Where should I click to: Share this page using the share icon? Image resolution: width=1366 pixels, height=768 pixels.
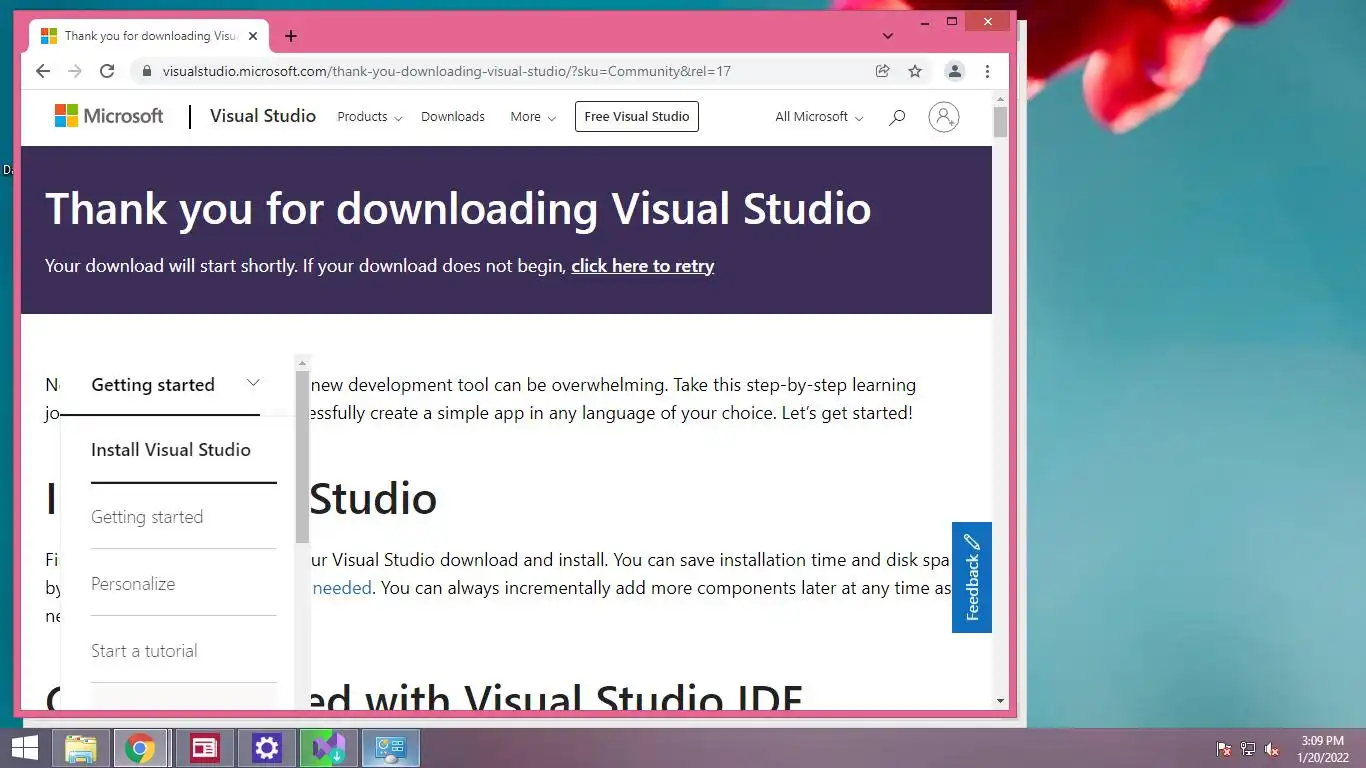(x=882, y=71)
